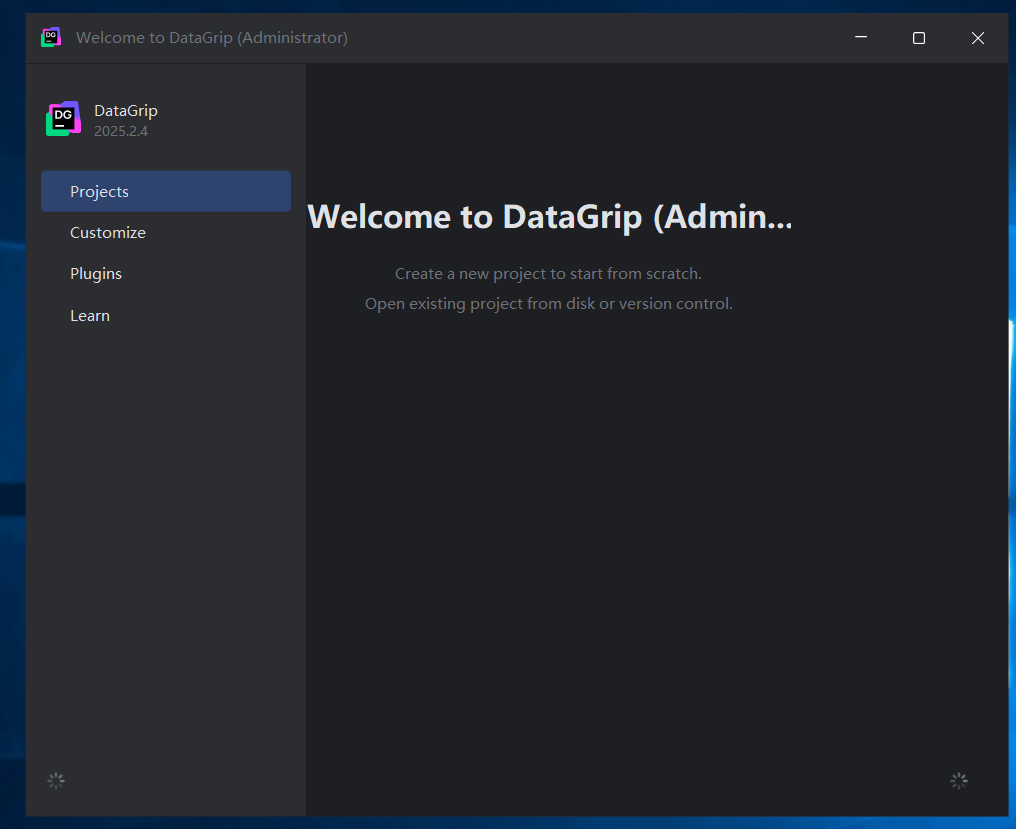This screenshot has width=1016, height=829.
Task: Click the loading spinner in the main panel
Action: (959, 781)
